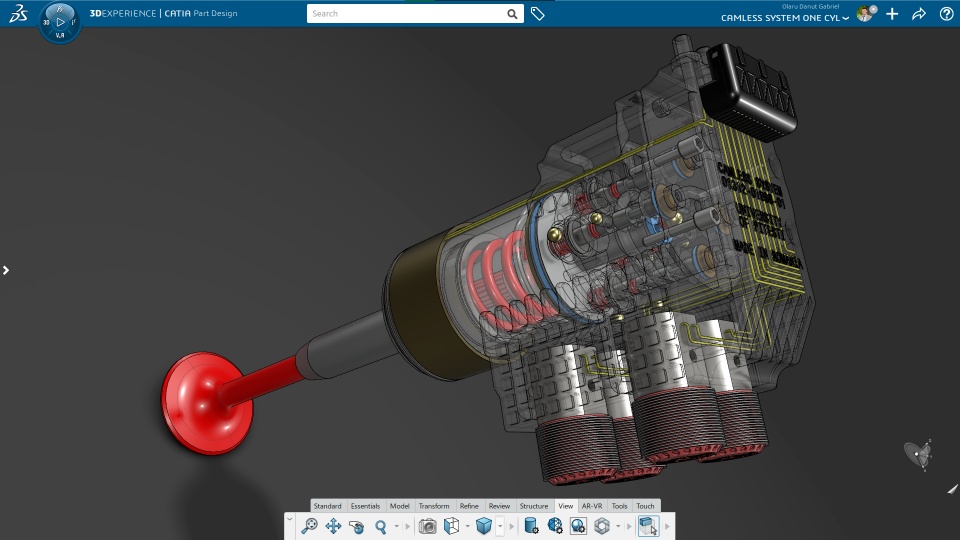
Task: Collapse the action bar with left chevron
Action: pyautogui.click(x=290, y=519)
